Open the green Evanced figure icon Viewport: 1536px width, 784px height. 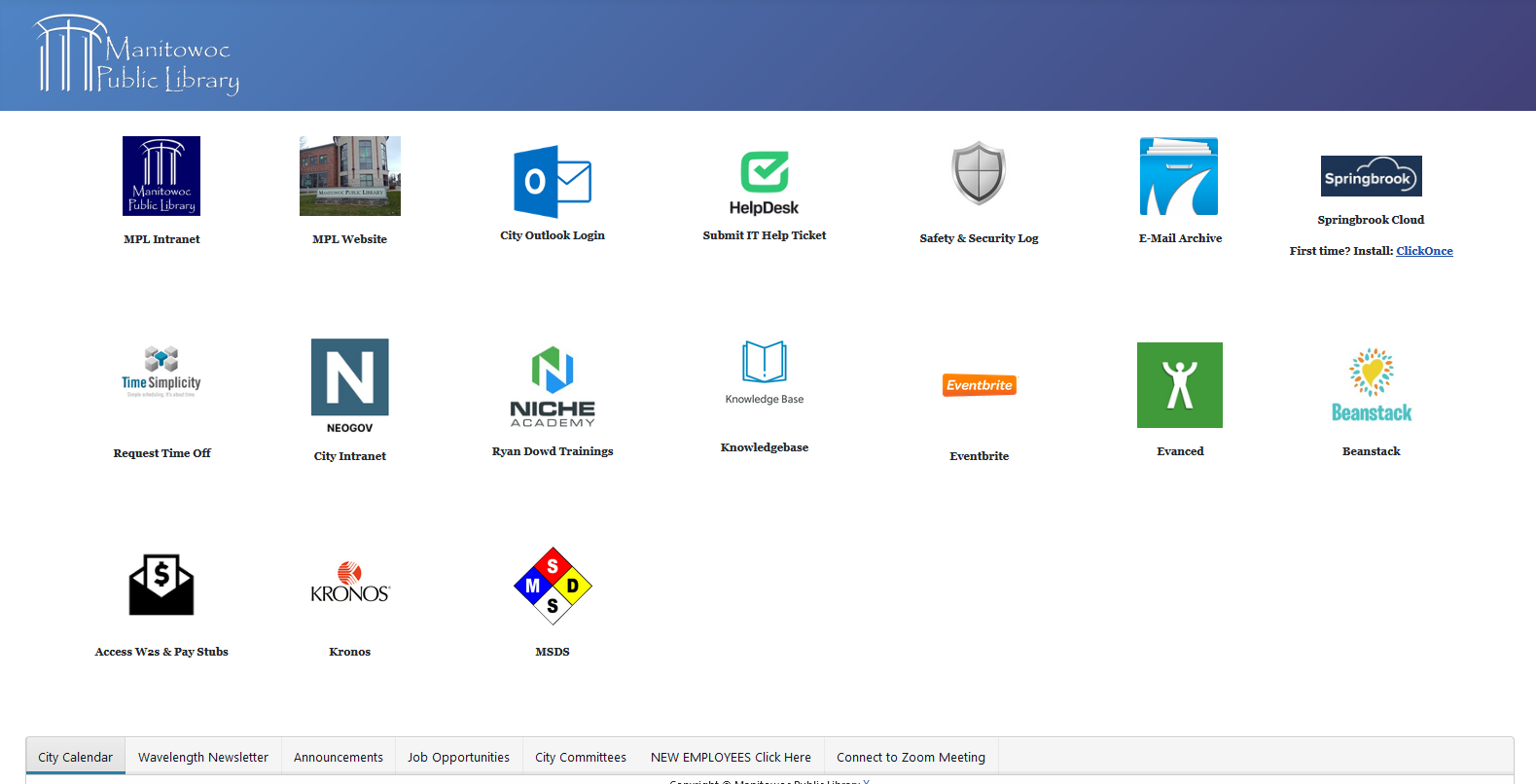coord(1180,385)
